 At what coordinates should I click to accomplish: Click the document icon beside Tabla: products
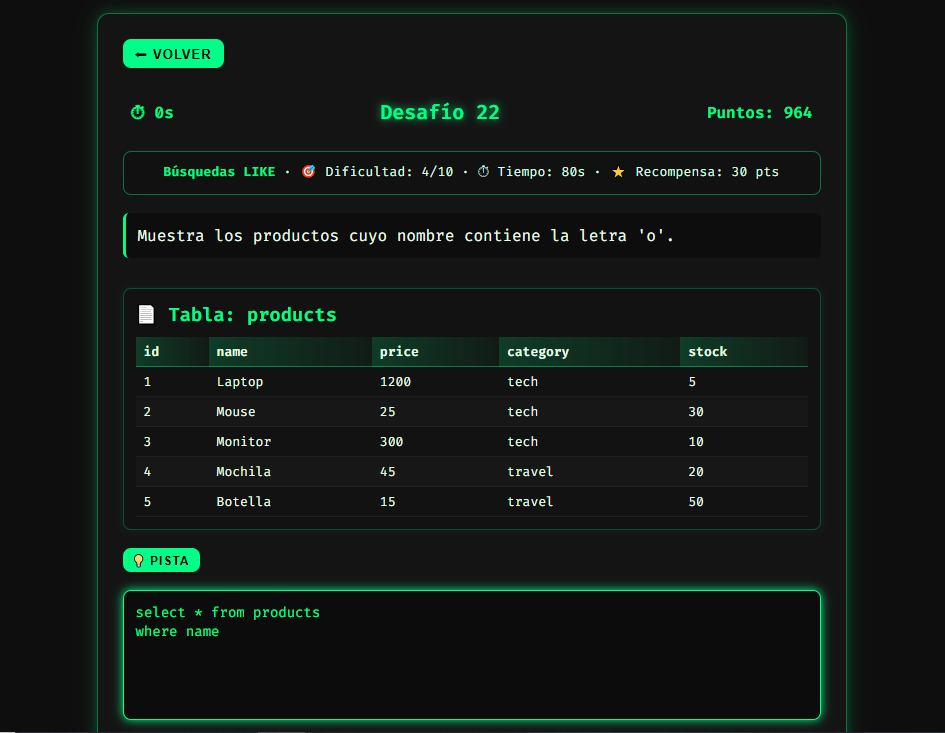(147, 315)
